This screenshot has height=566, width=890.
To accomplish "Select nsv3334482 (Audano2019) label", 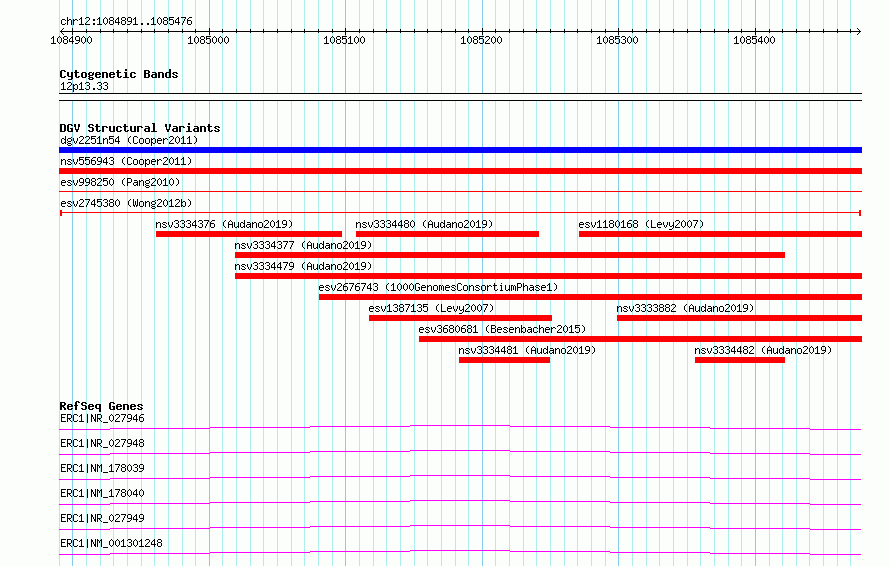I will click(x=763, y=350).
